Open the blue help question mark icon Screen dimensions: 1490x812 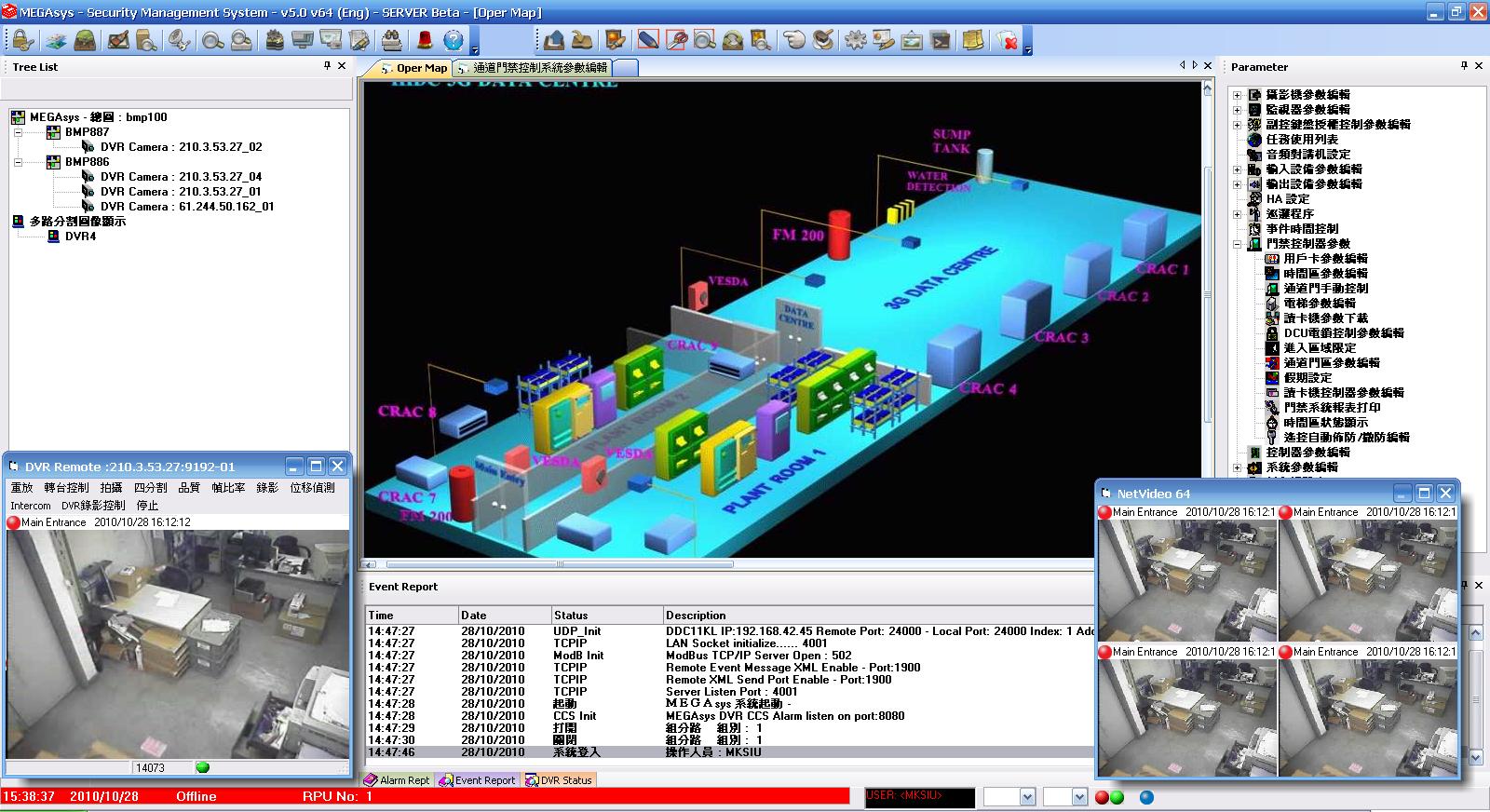[x=454, y=40]
